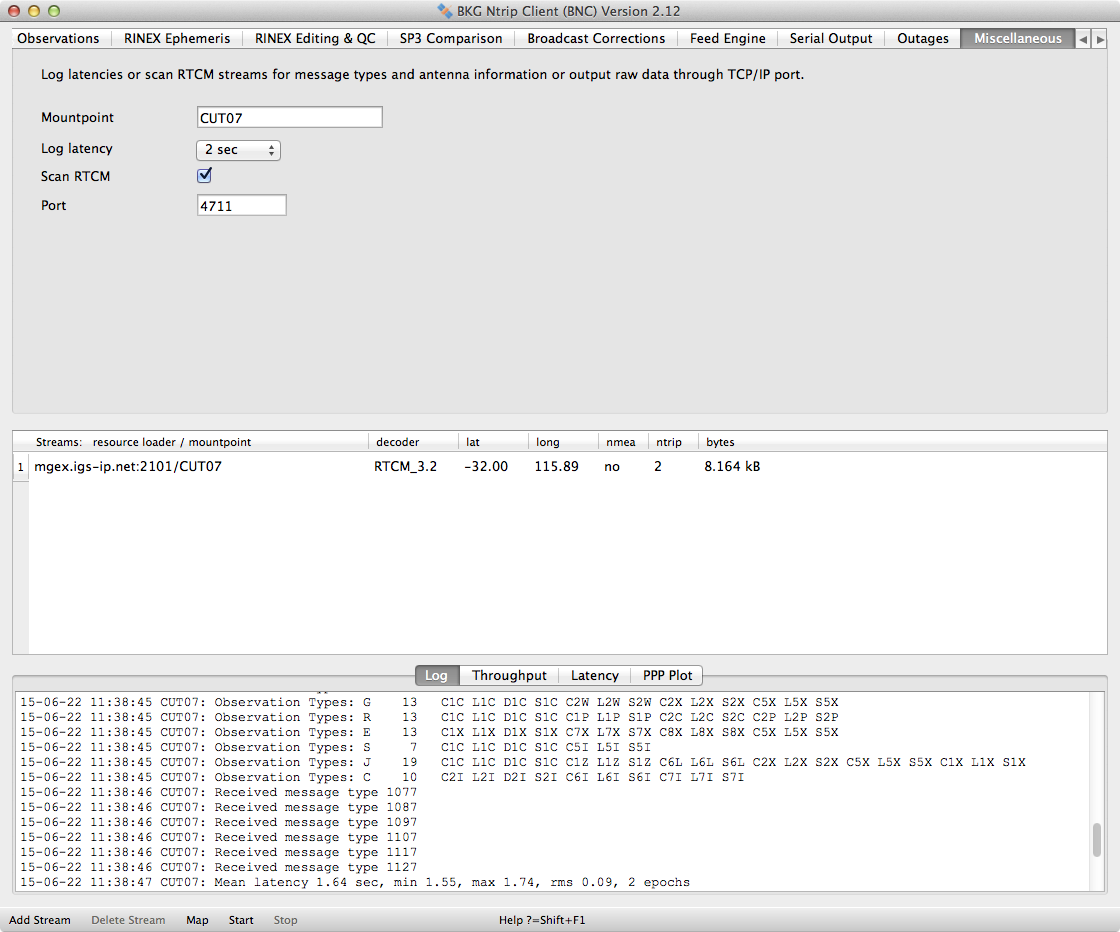Show the Throughput tab
Image resolution: width=1120 pixels, height=932 pixels.
point(509,675)
